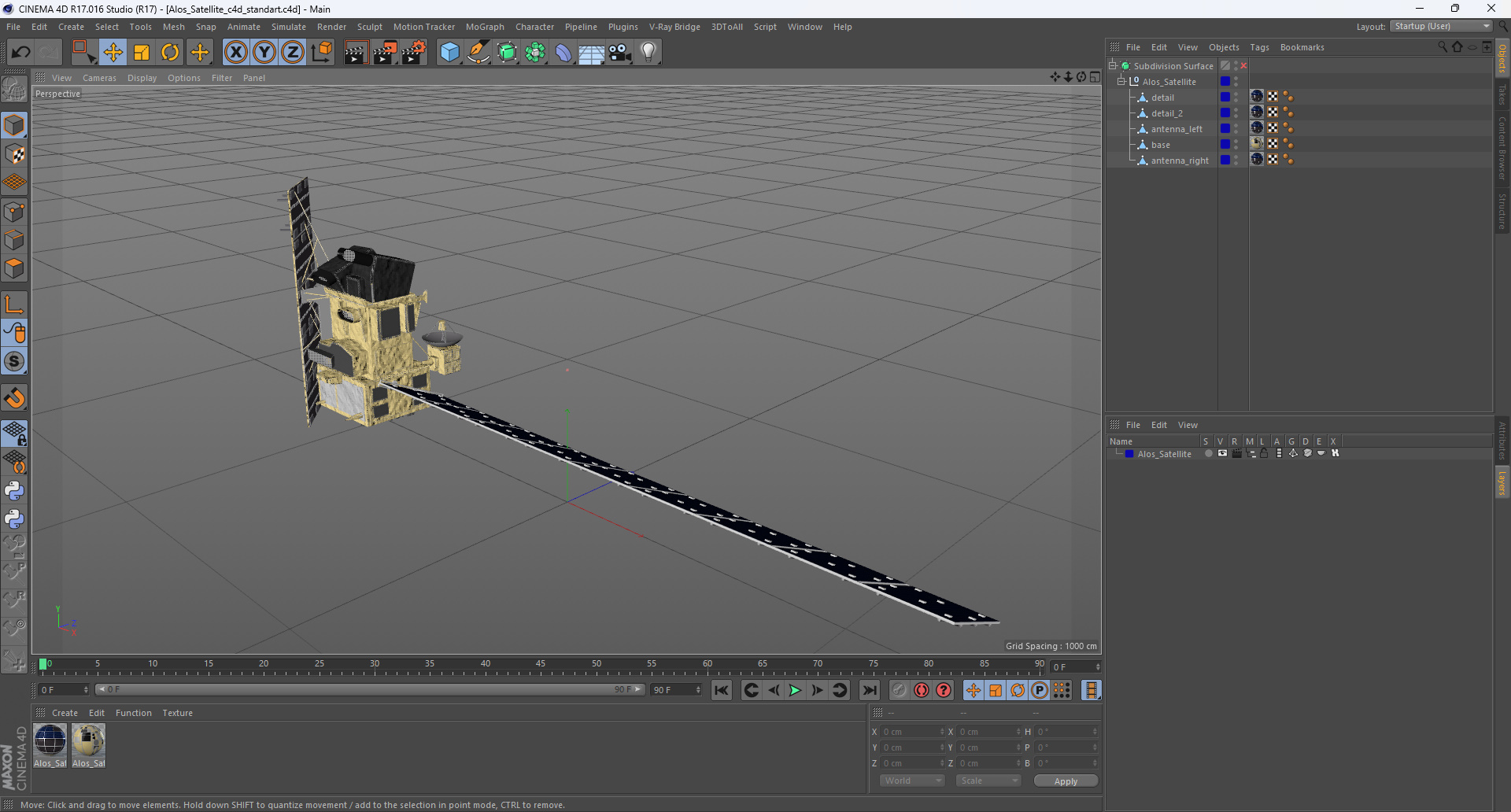
Task: Select second Alos_Sat material thumbnail
Action: pos(88,740)
